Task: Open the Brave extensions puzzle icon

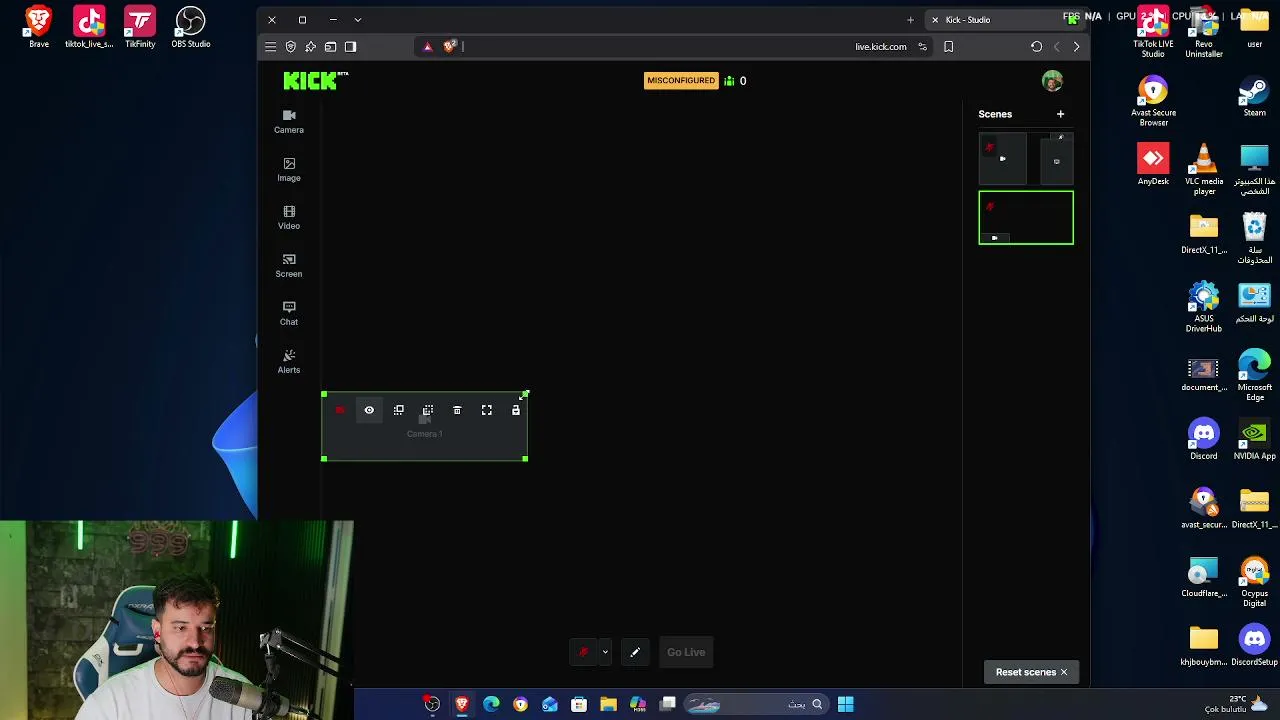Action: 311,47
